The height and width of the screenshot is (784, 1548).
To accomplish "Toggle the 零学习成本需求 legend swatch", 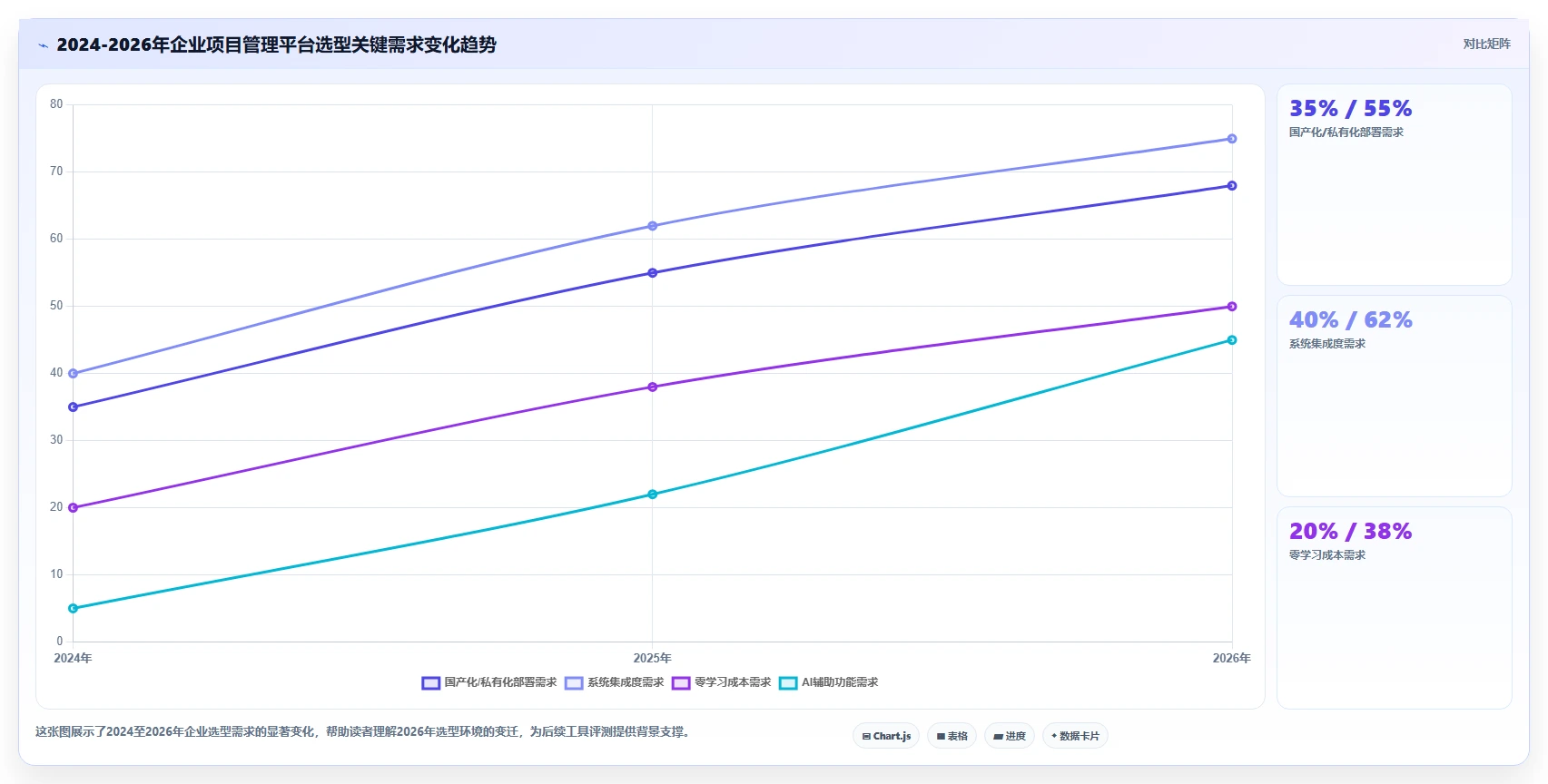I will [x=681, y=682].
